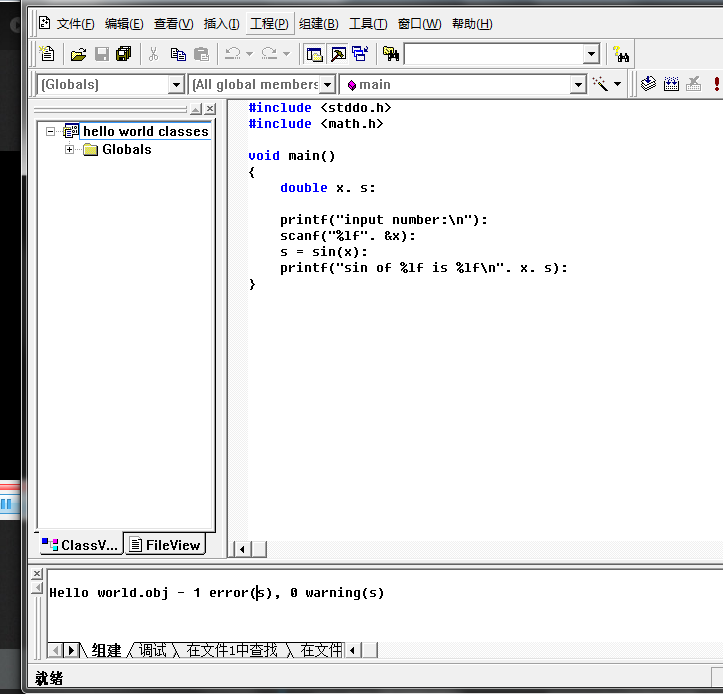The height and width of the screenshot is (694, 723).
Task: Click the s = sin(x) code line
Action: (324, 252)
